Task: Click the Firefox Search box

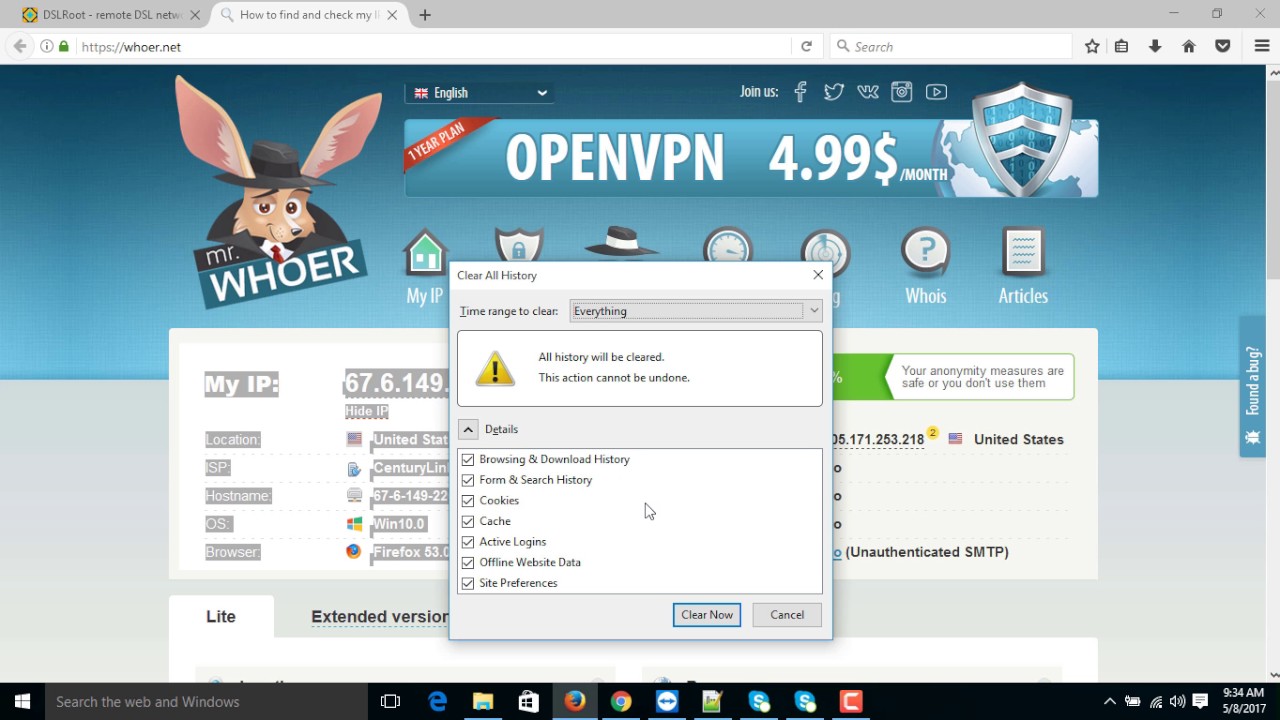Action: coord(950,46)
